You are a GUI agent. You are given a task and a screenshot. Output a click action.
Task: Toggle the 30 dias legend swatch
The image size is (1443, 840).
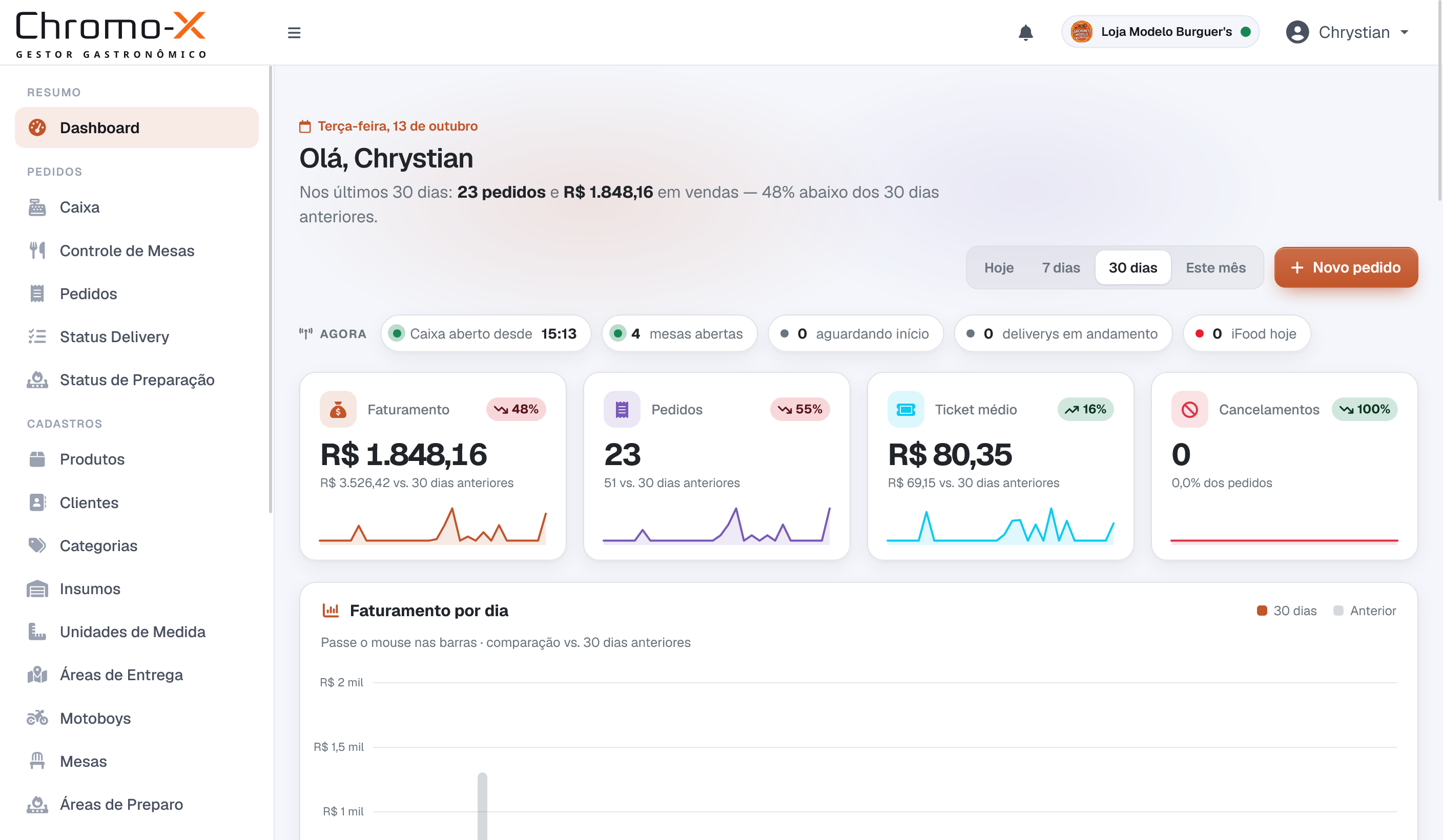click(1262, 611)
